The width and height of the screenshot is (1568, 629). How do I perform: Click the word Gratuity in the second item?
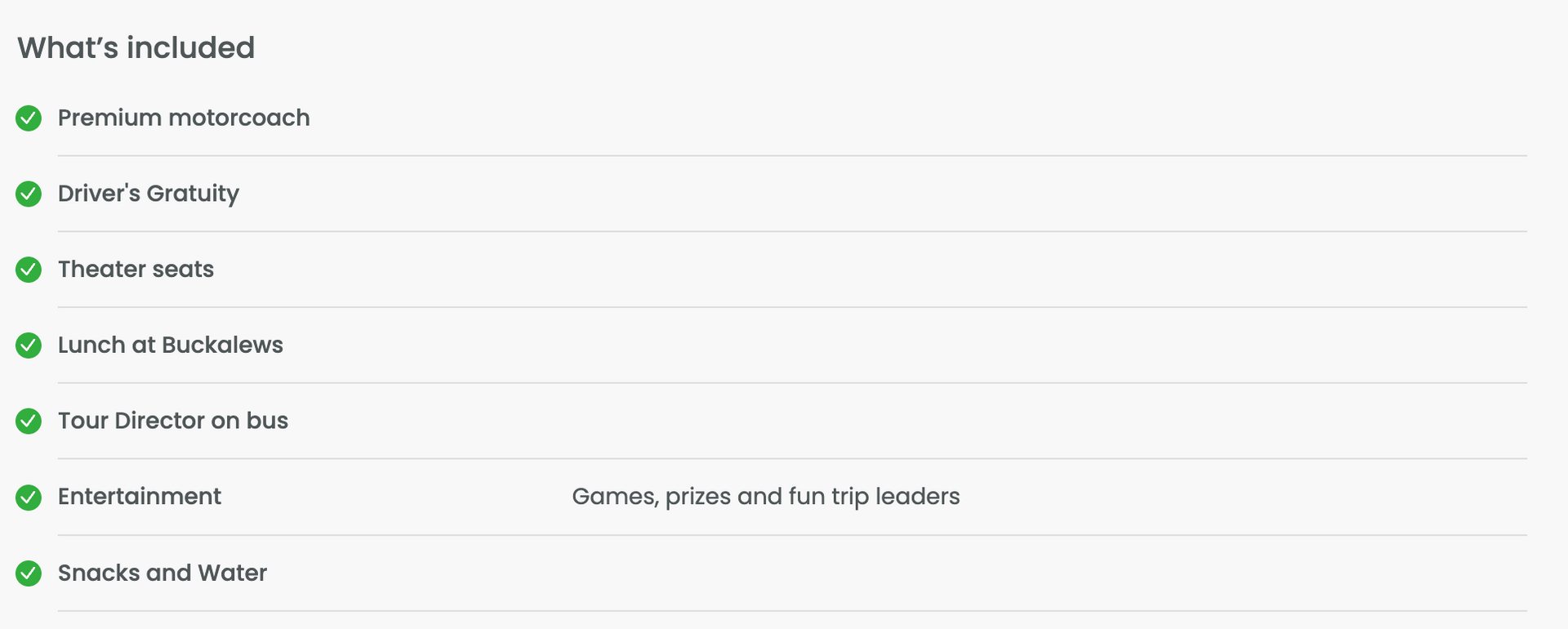pos(193,194)
